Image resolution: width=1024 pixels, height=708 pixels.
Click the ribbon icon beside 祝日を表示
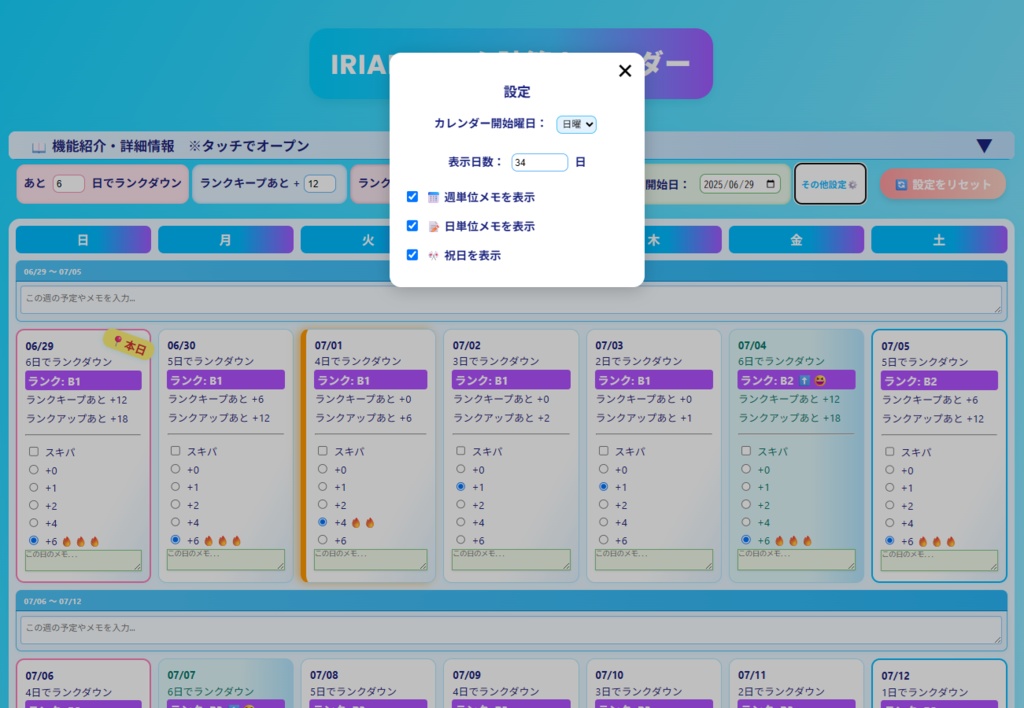click(x=432, y=255)
